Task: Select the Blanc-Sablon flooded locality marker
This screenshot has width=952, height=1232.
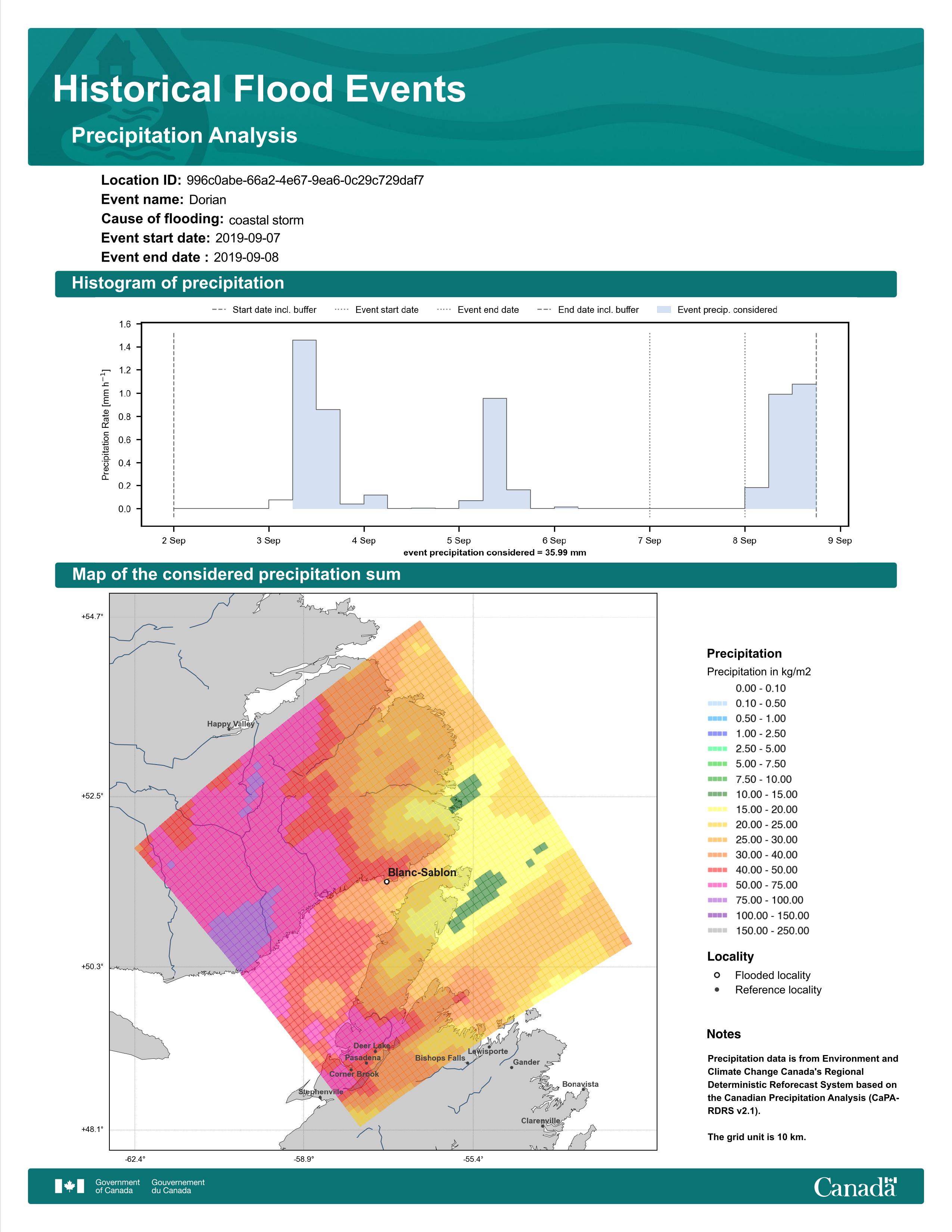Action: [x=386, y=881]
